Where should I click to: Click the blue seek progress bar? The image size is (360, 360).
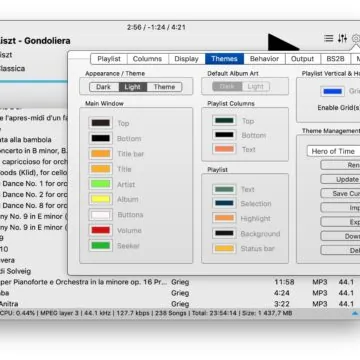click(x=33, y=81)
